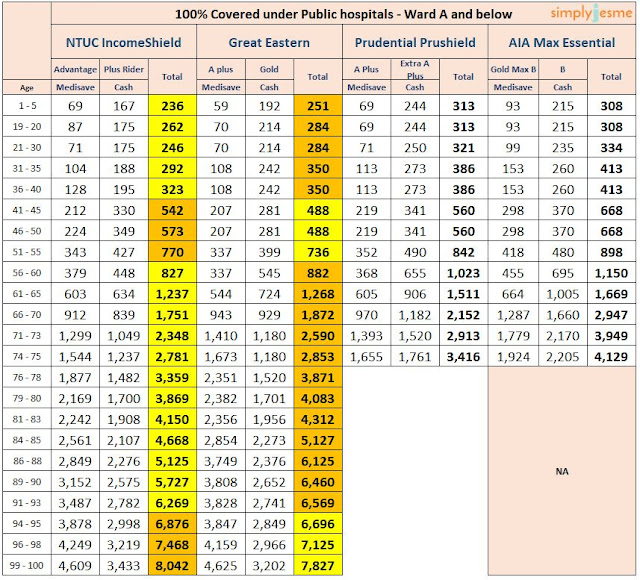The image size is (640, 580).
Task: Click the 'AIA Max Essential' column group header
Action: [562, 42]
